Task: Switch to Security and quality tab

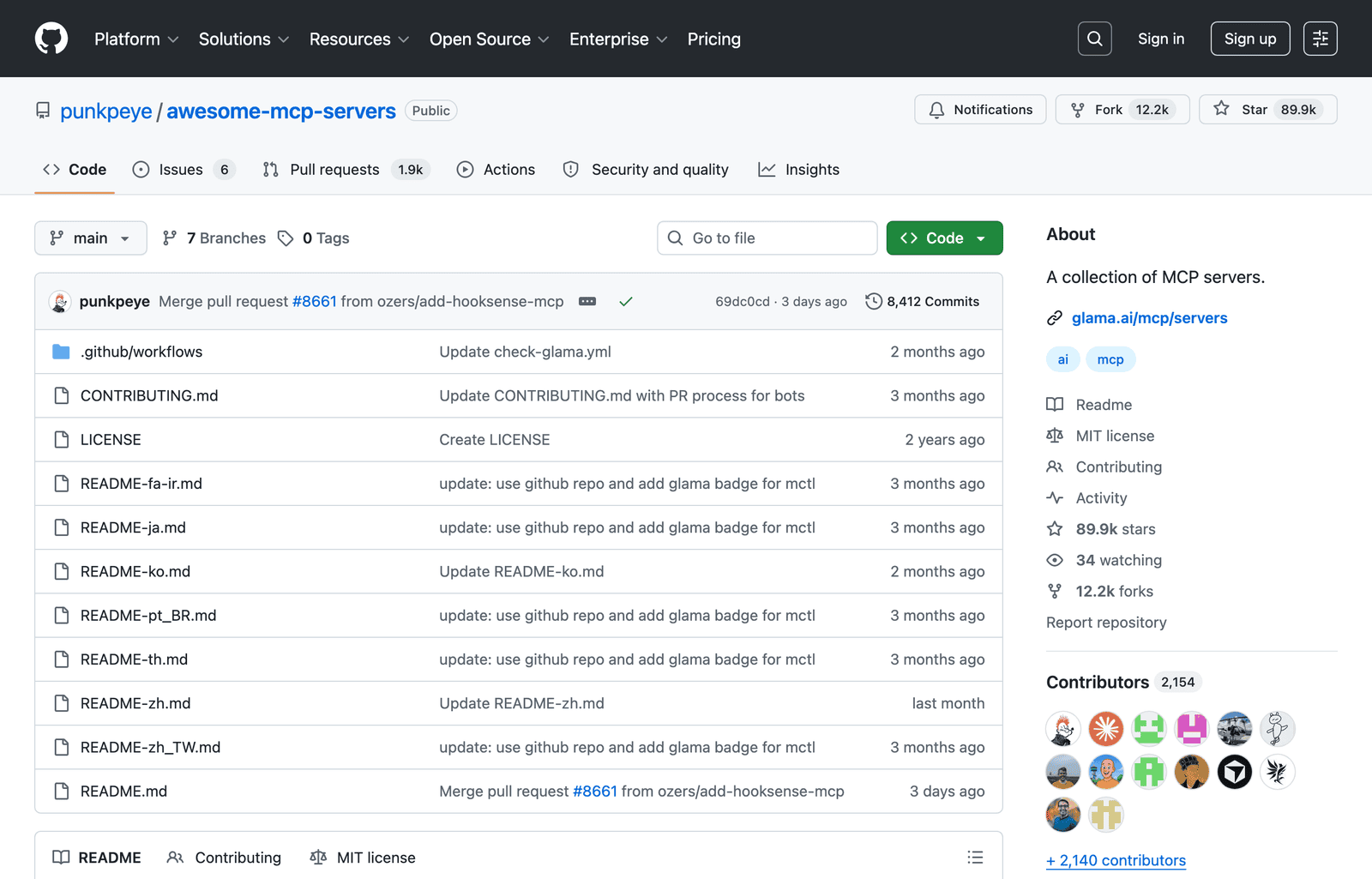Action: tap(646, 170)
